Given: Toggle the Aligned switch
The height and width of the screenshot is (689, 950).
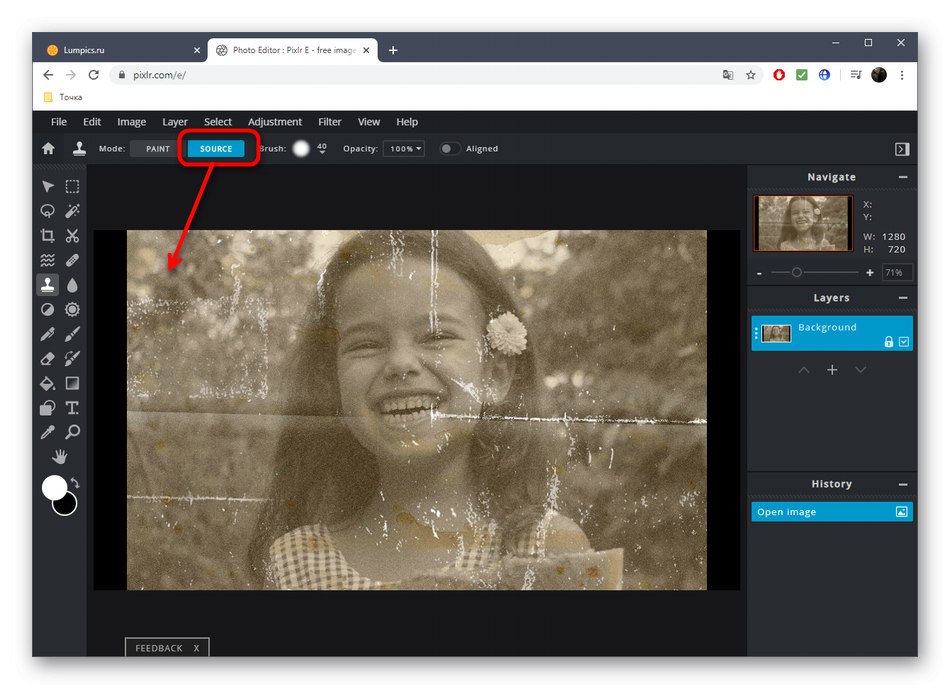Looking at the screenshot, I should [449, 148].
